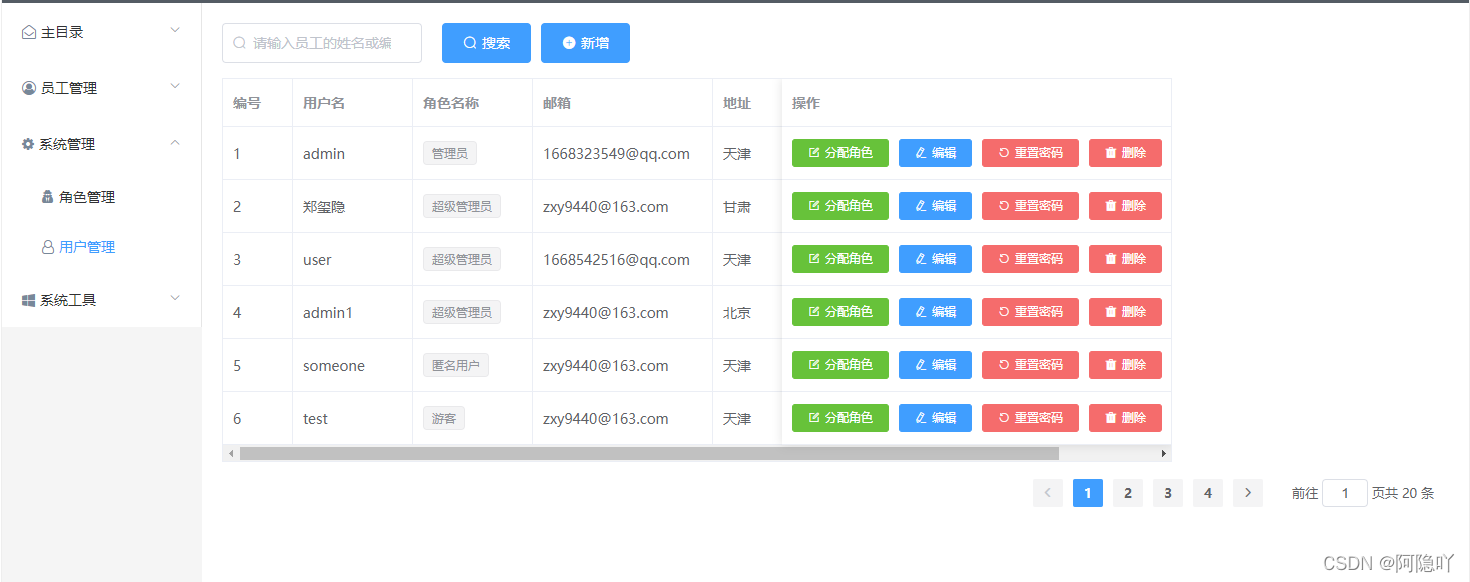
Task: Click the 匿名用户 role tag
Action: (x=456, y=365)
